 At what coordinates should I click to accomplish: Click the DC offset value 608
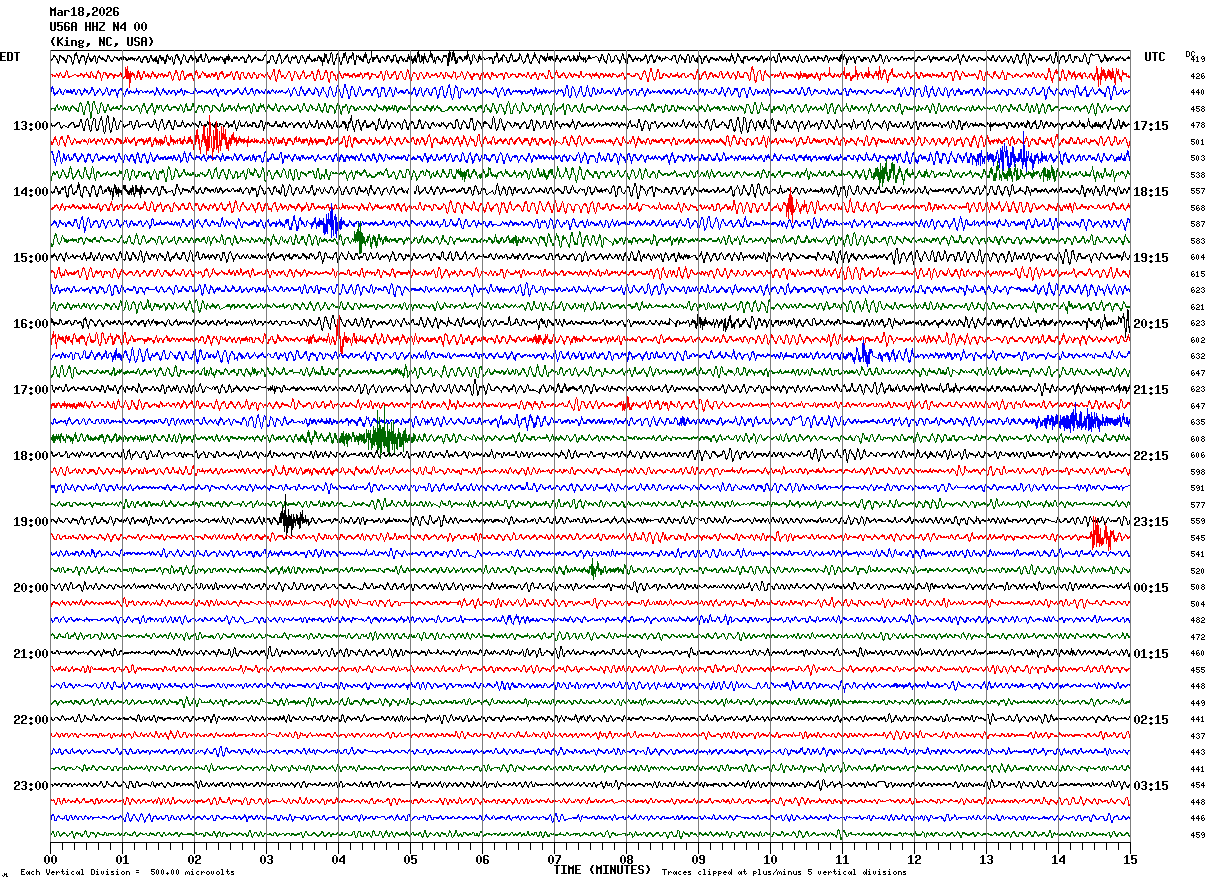tap(1197, 439)
